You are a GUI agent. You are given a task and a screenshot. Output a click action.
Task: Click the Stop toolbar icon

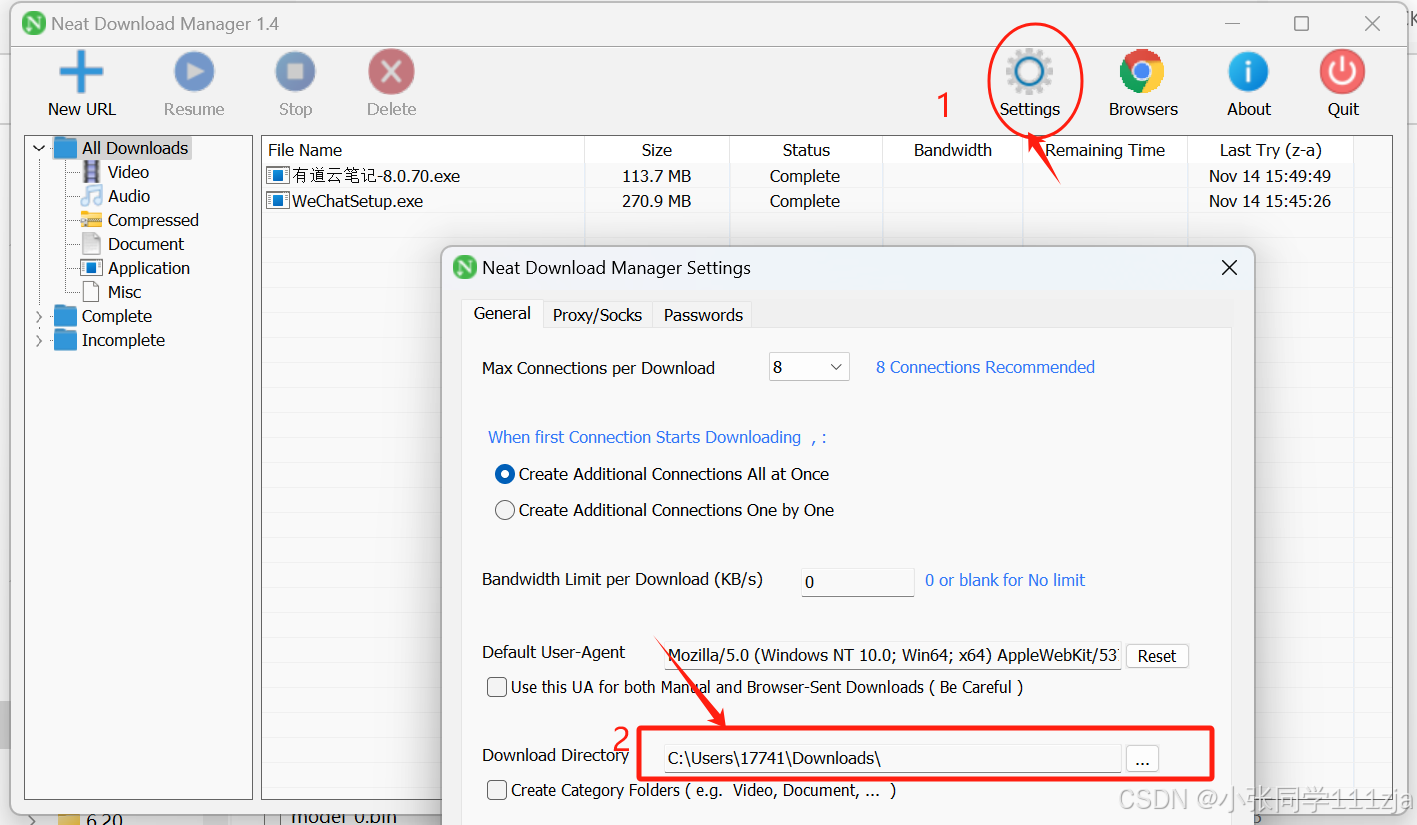point(295,72)
